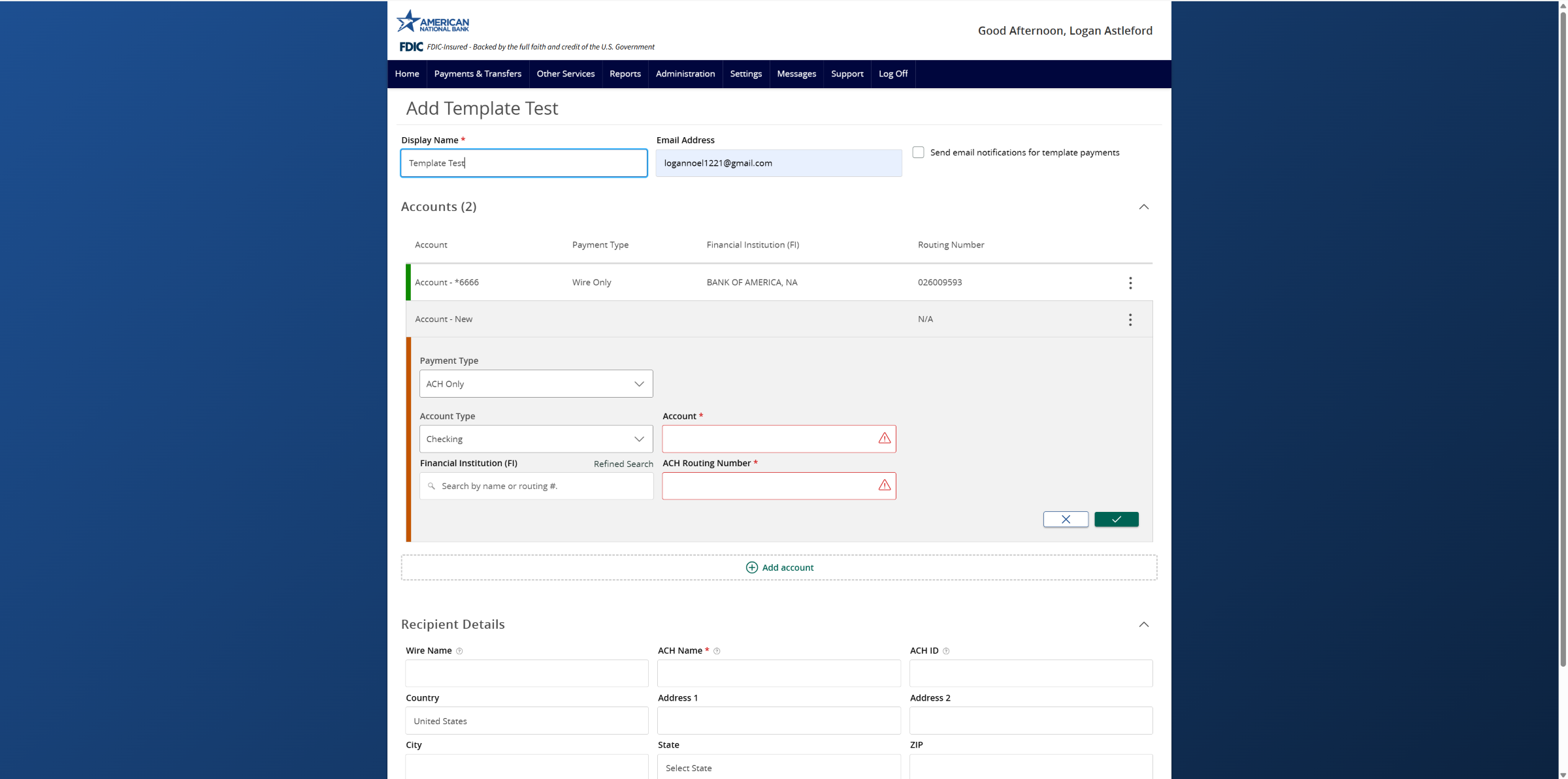
Task: Click inside the Display Name input field
Action: (x=523, y=163)
